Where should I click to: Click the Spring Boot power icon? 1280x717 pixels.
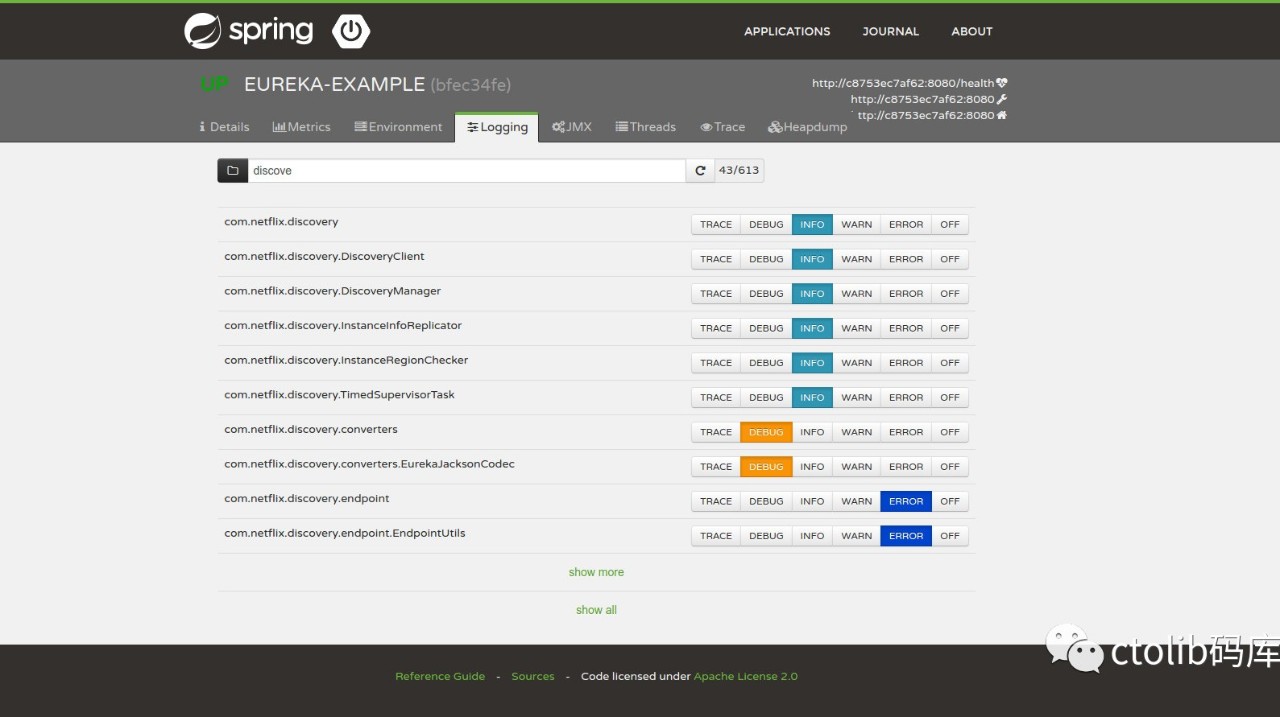pyautogui.click(x=351, y=31)
